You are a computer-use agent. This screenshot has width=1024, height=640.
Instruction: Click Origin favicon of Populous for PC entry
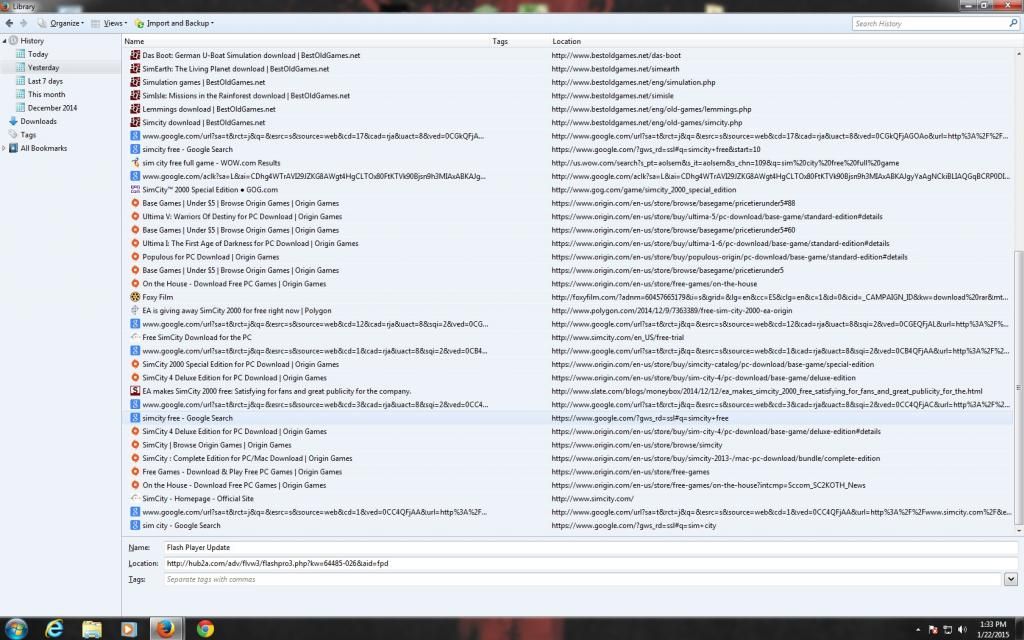pyautogui.click(x=135, y=257)
